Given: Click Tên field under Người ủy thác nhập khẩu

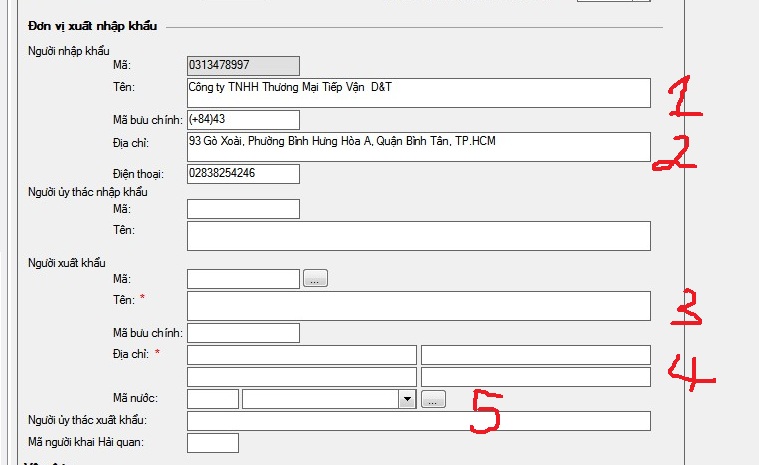Looking at the screenshot, I should (x=418, y=236).
